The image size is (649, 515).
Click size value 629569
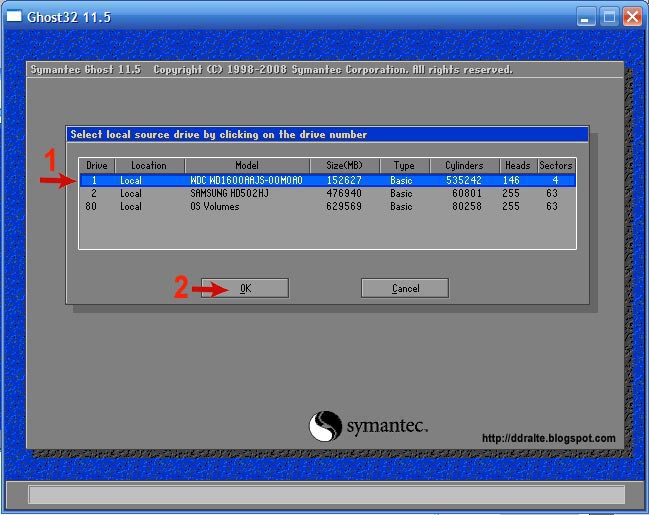pyautogui.click(x=344, y=206)
